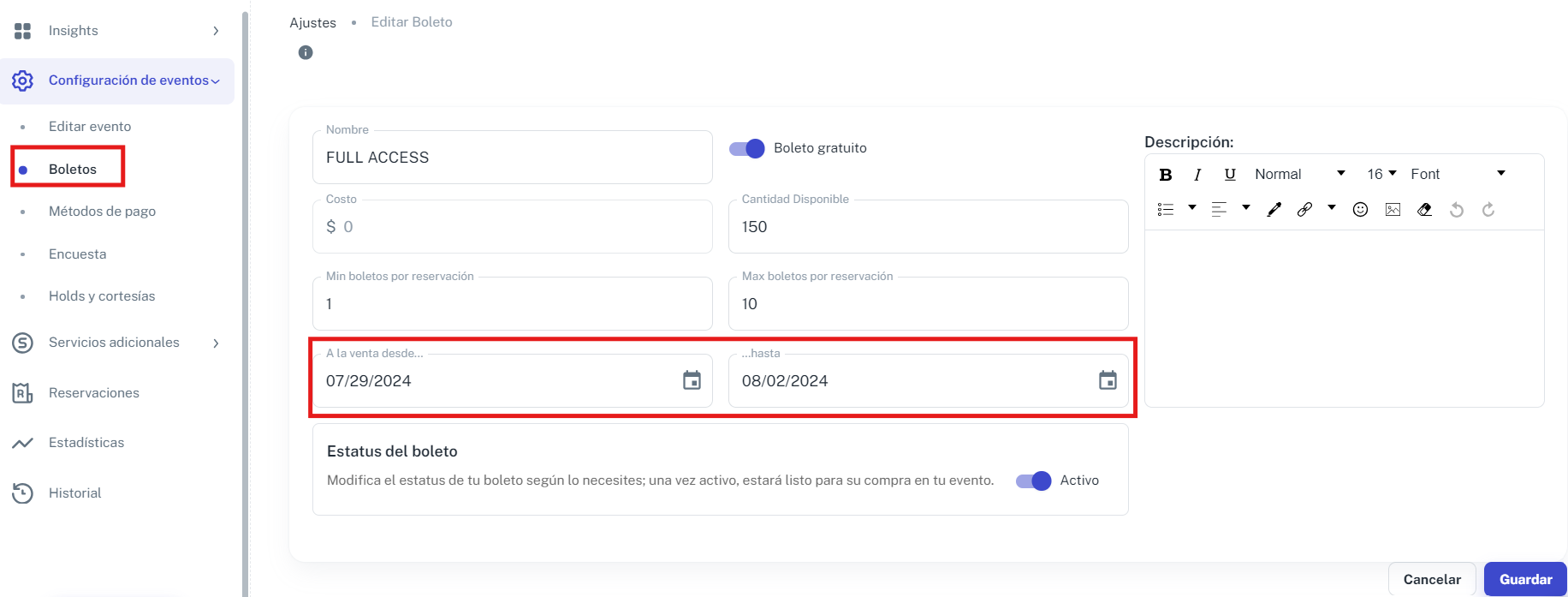Expand the Insights menu chevron
Screen dimensions: 1568x597
pyautogui.click(x=216, y=31)
